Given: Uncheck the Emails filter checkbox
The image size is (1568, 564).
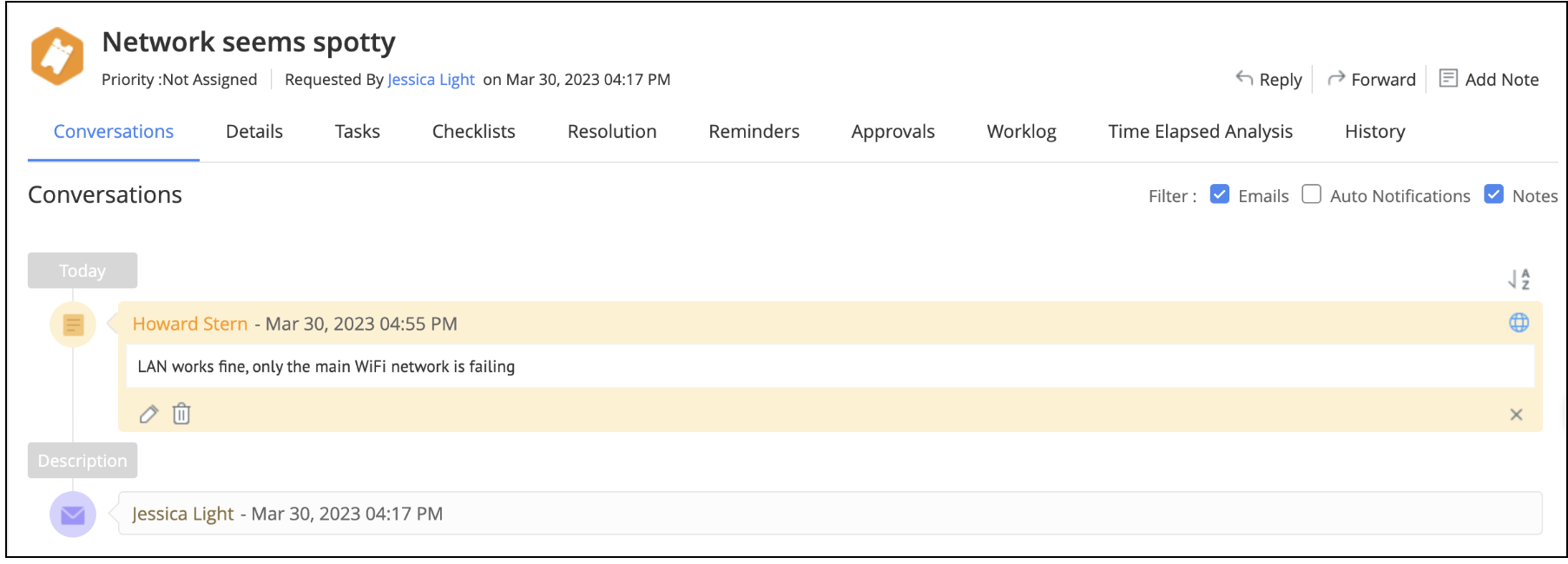Looking at the screenshot, I should (x=1220, y=194).
